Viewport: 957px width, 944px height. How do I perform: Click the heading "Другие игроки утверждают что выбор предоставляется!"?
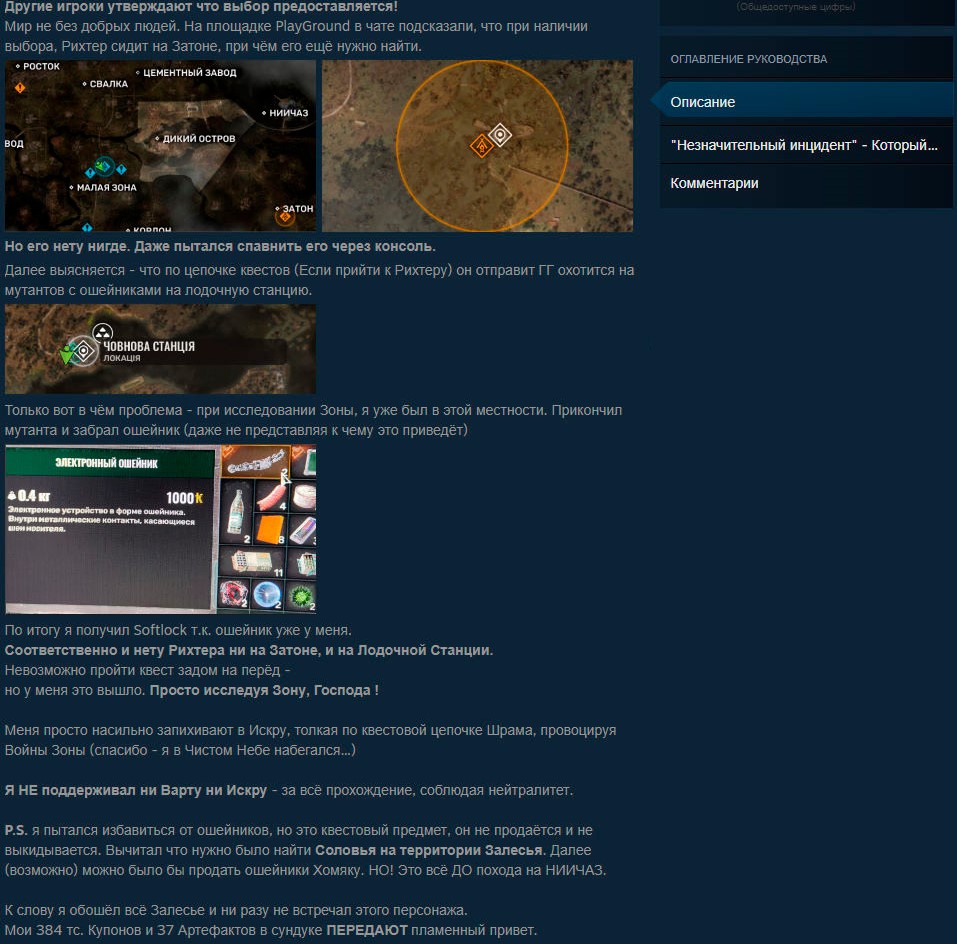point(201,7)
